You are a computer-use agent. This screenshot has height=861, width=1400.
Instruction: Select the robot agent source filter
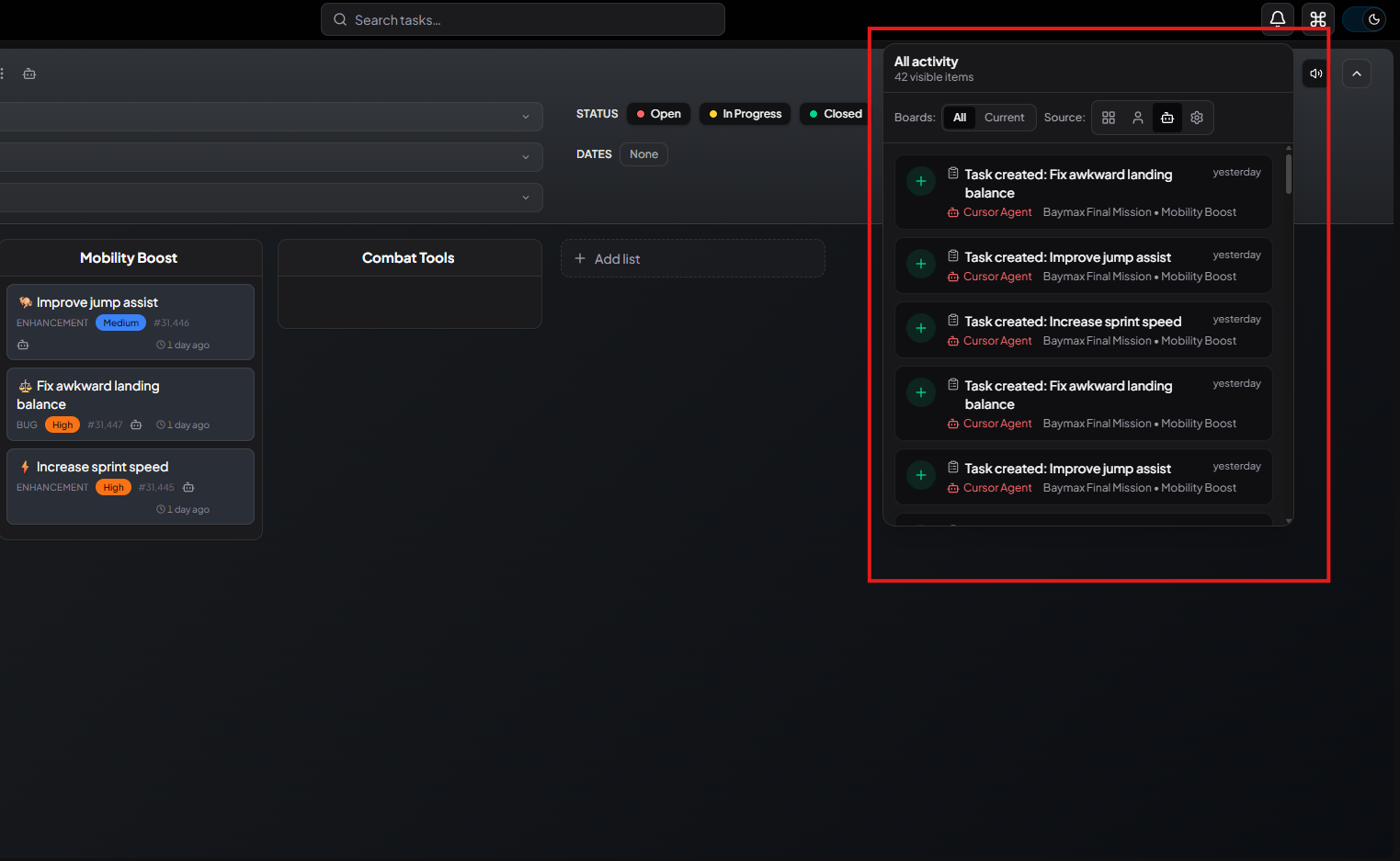click(1167, 118)
